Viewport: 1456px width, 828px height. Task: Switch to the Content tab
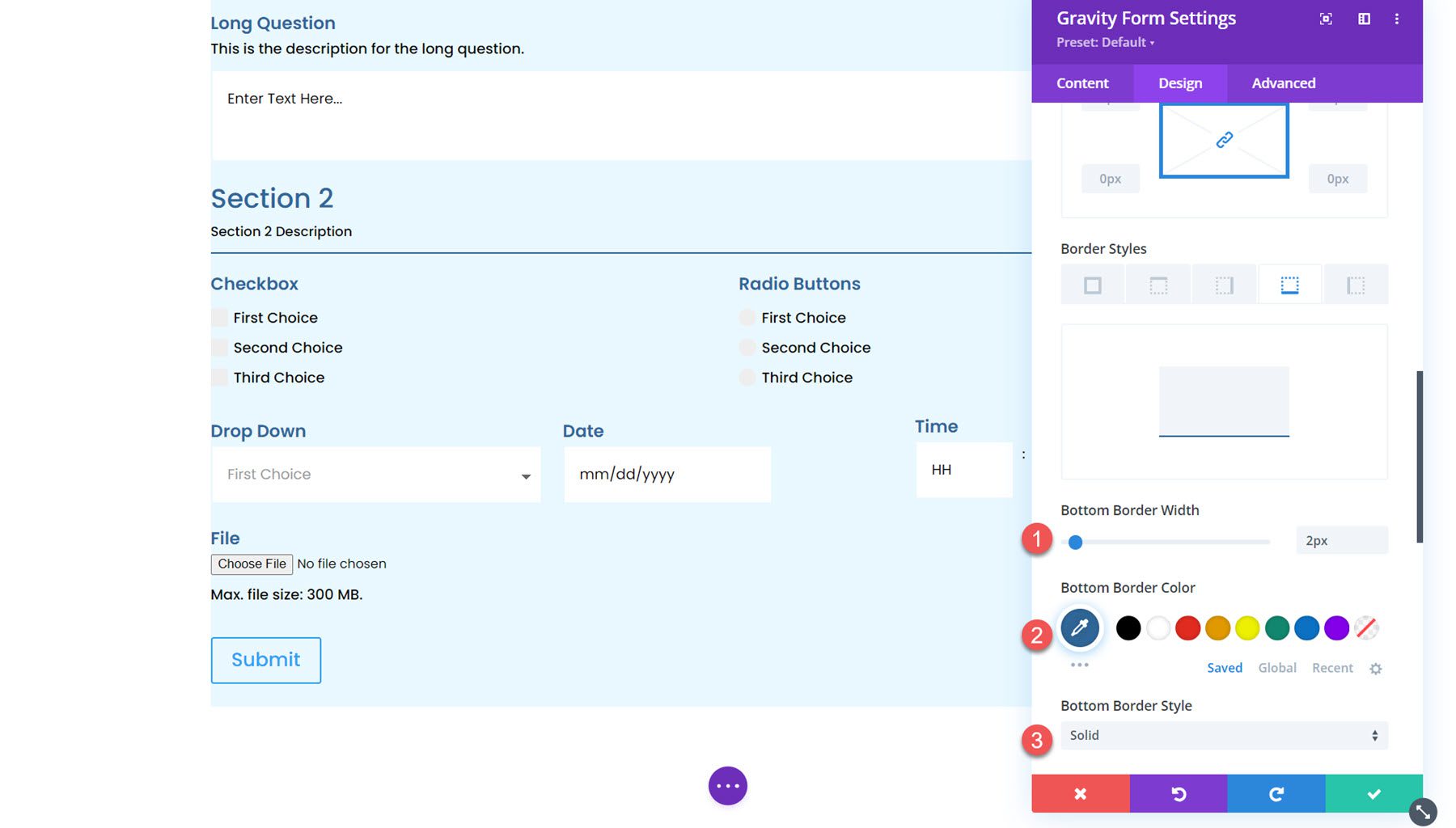1082,82
